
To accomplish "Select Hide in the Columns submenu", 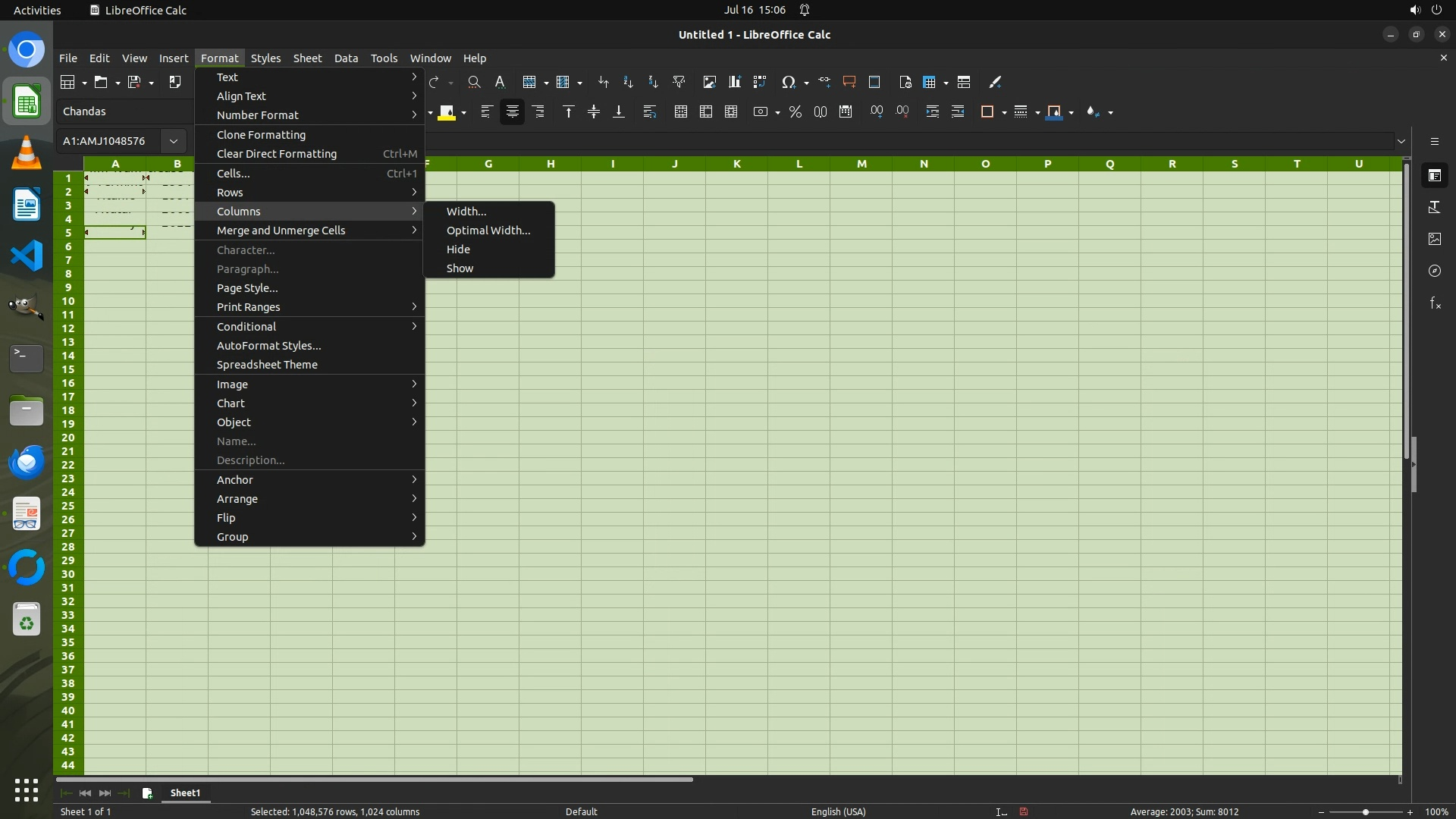I will 458,249.
